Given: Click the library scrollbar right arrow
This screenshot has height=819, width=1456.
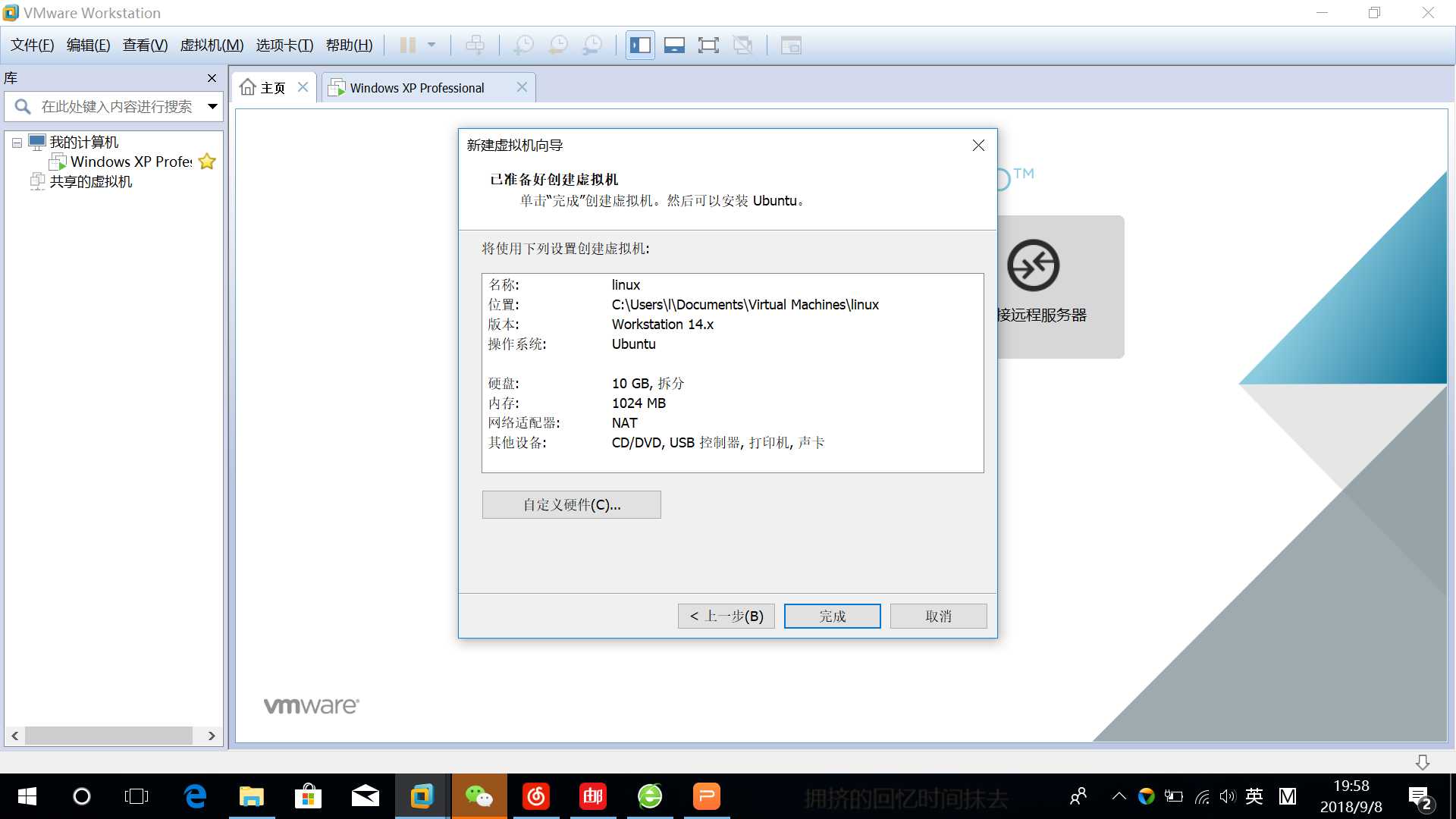Looking at the screenshot, I should coord(212,736).
